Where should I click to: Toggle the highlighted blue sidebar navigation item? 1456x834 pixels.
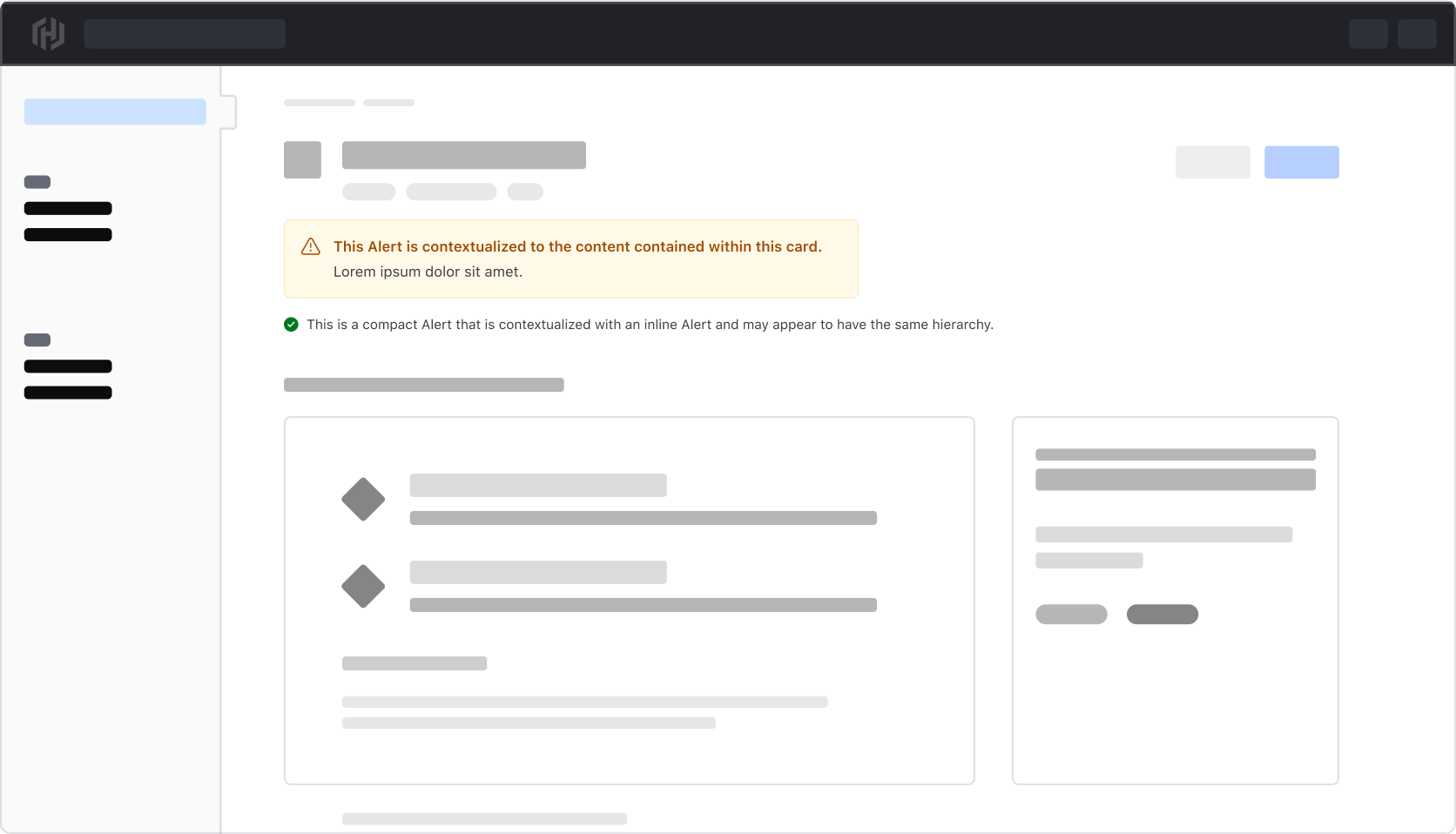[115, 111]
